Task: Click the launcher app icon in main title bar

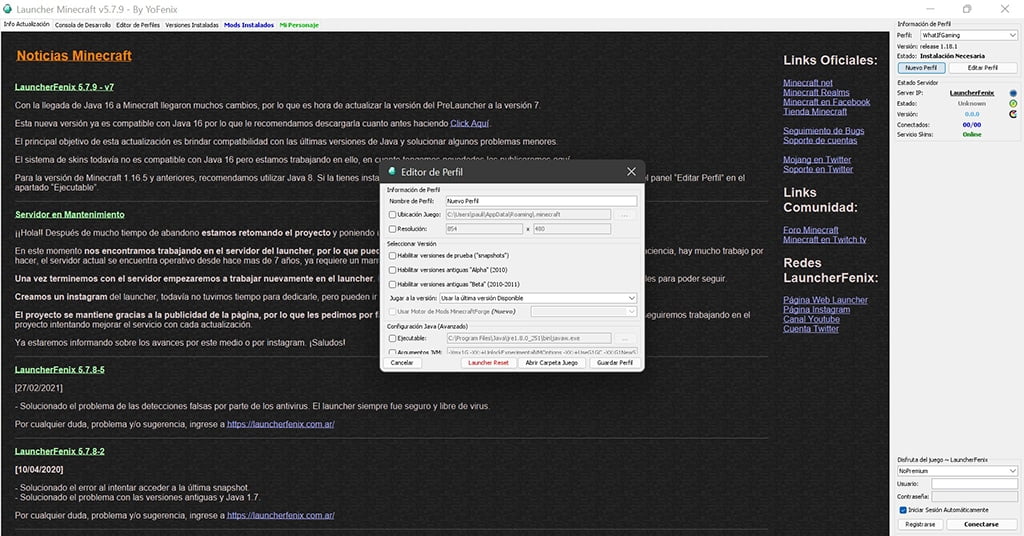Action: point(8,9)
